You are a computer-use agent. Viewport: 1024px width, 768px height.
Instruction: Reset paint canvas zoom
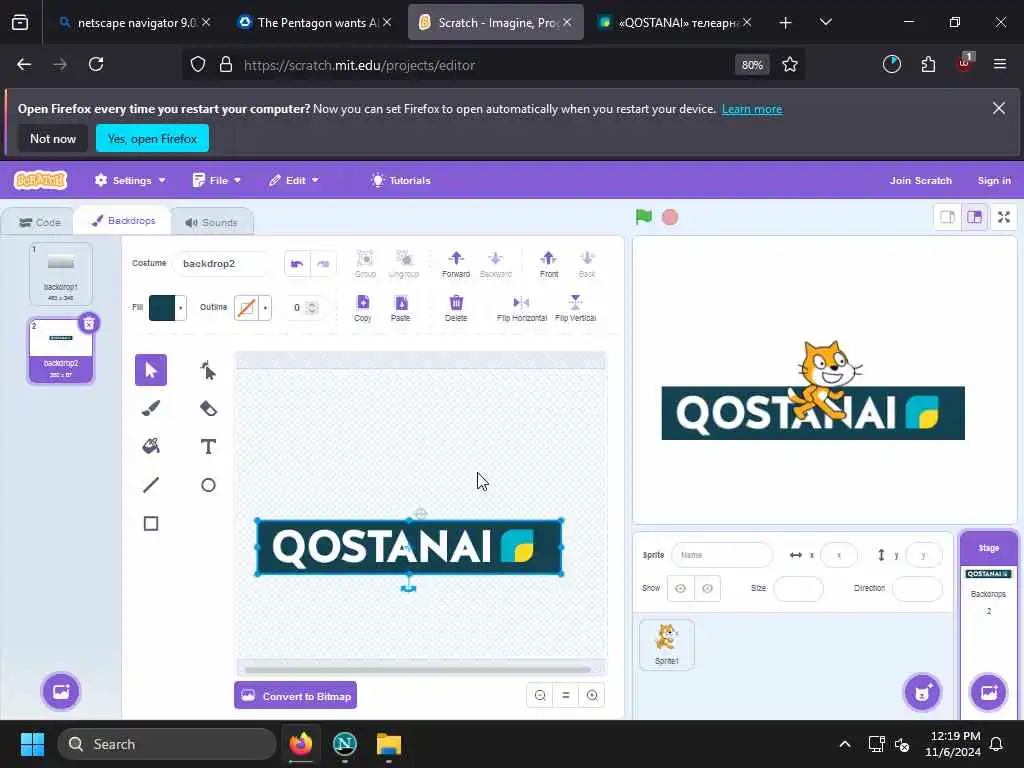click(566, 696)
